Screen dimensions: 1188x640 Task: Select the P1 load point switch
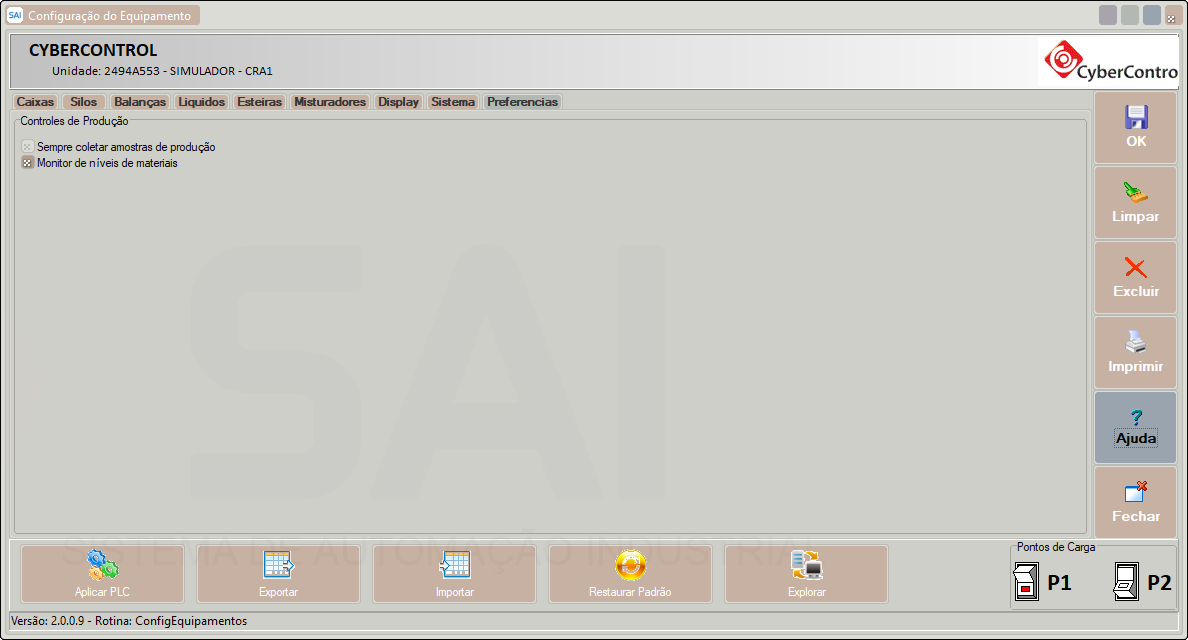point(1026,582)
